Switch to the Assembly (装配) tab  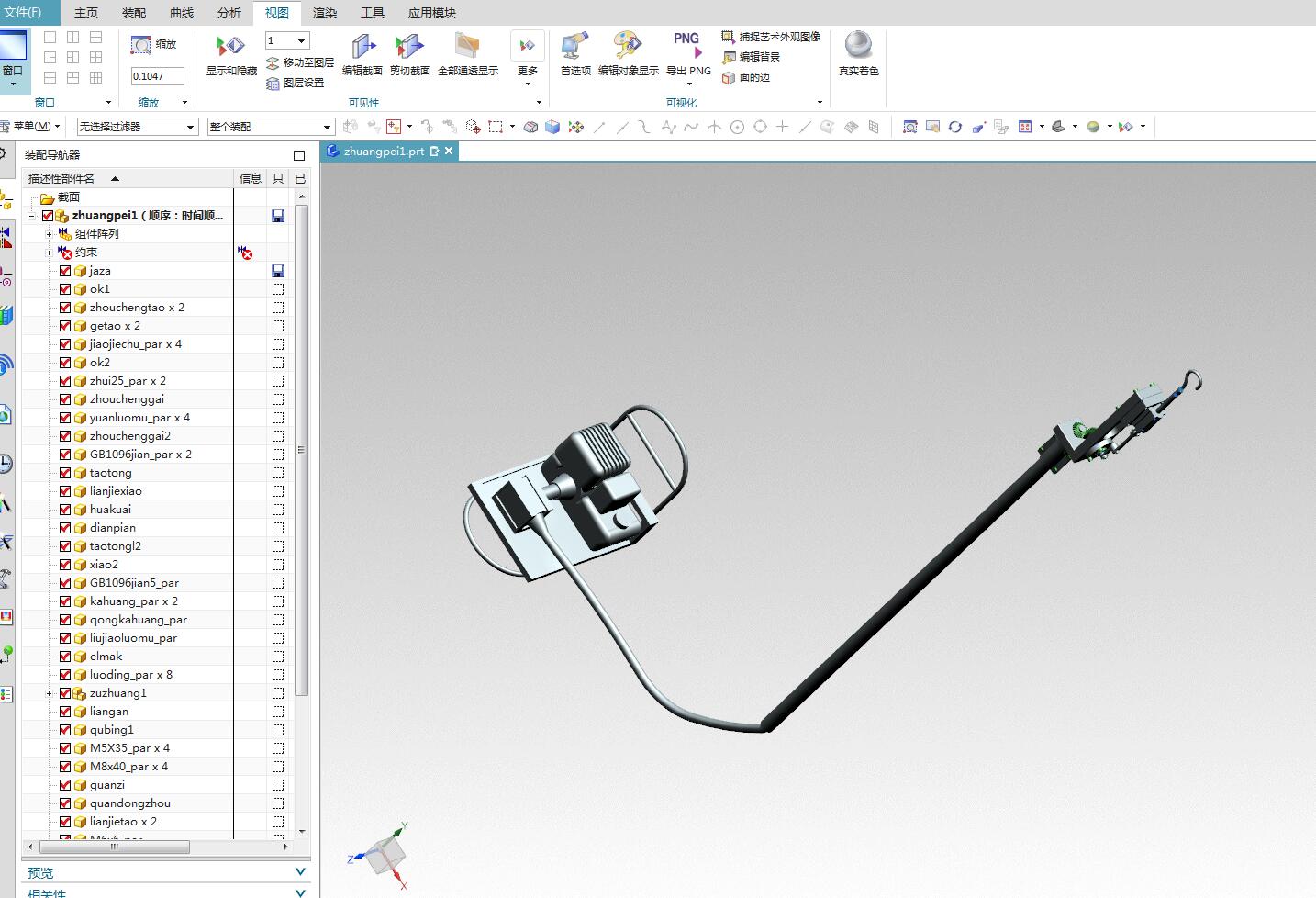coord(134,13)
